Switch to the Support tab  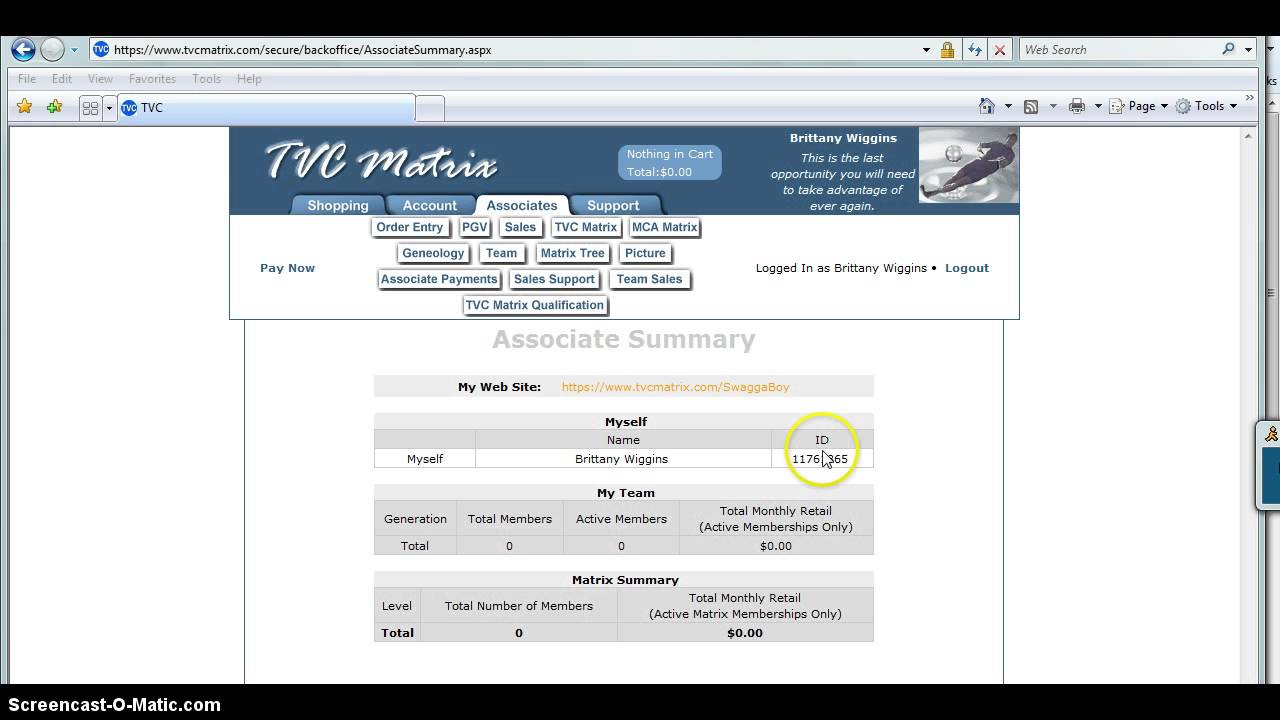coord(613,205)
